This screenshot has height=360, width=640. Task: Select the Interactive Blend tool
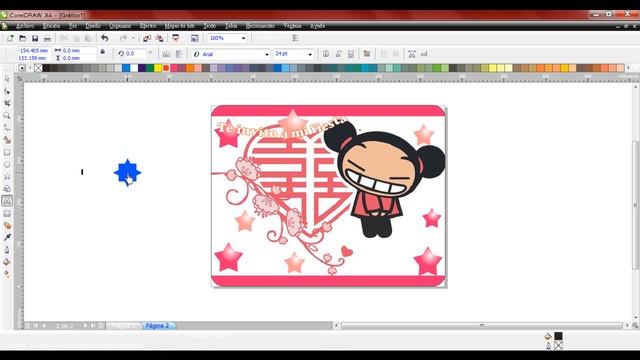tap(7, 225)
